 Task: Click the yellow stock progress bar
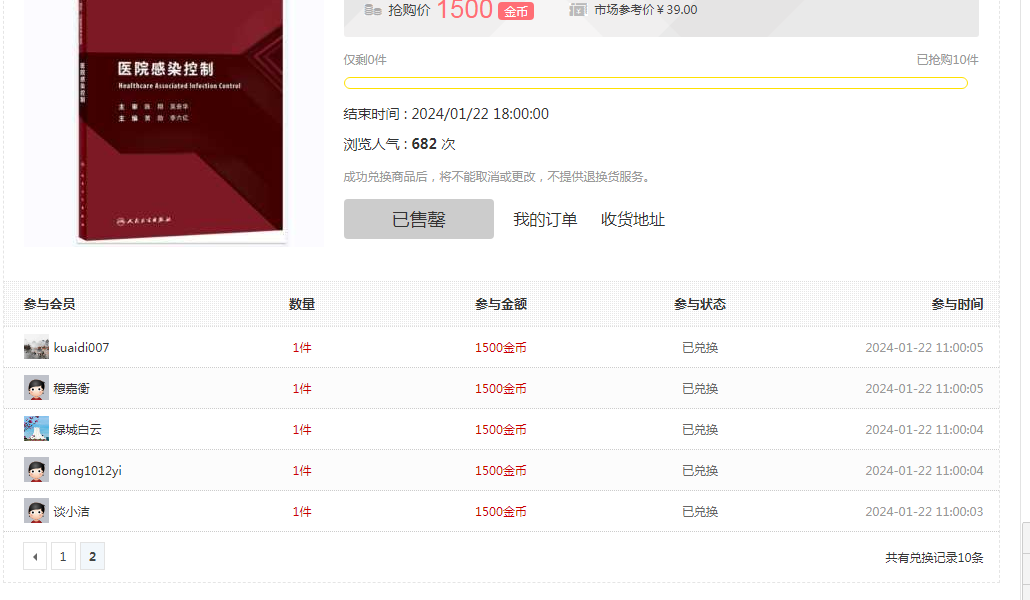[655, 83]
